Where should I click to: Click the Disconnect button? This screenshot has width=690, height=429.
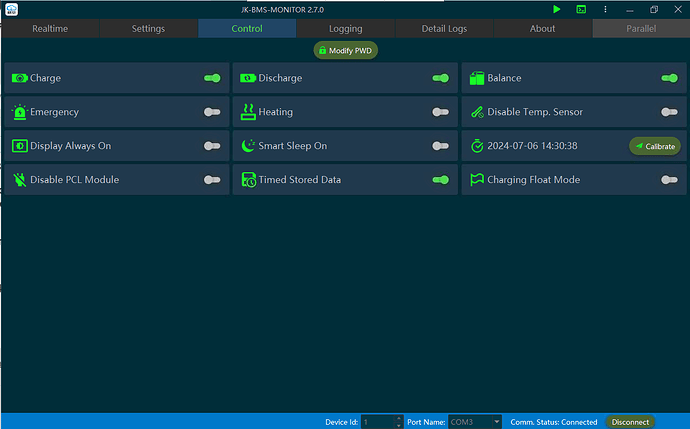click(630, 422)
